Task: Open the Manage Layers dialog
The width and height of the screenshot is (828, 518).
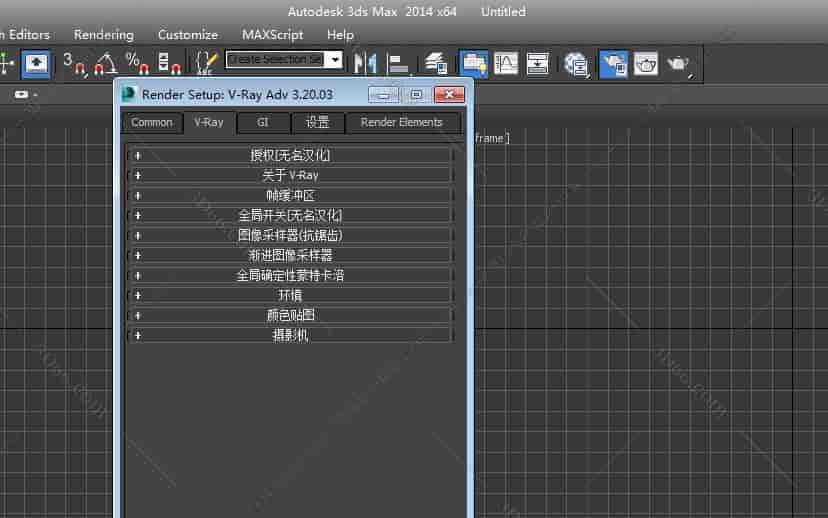Action: point(436,63)
